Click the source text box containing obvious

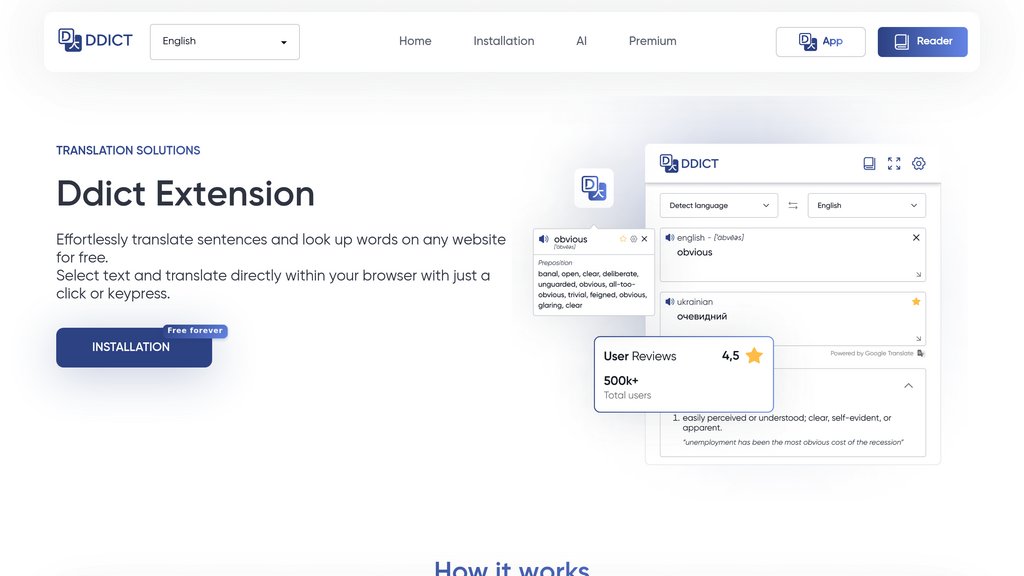[792, 255]
